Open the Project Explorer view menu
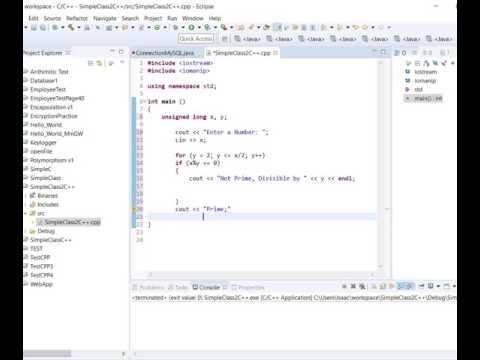Screen dimensions: 480x360 [x=122, y=62]
